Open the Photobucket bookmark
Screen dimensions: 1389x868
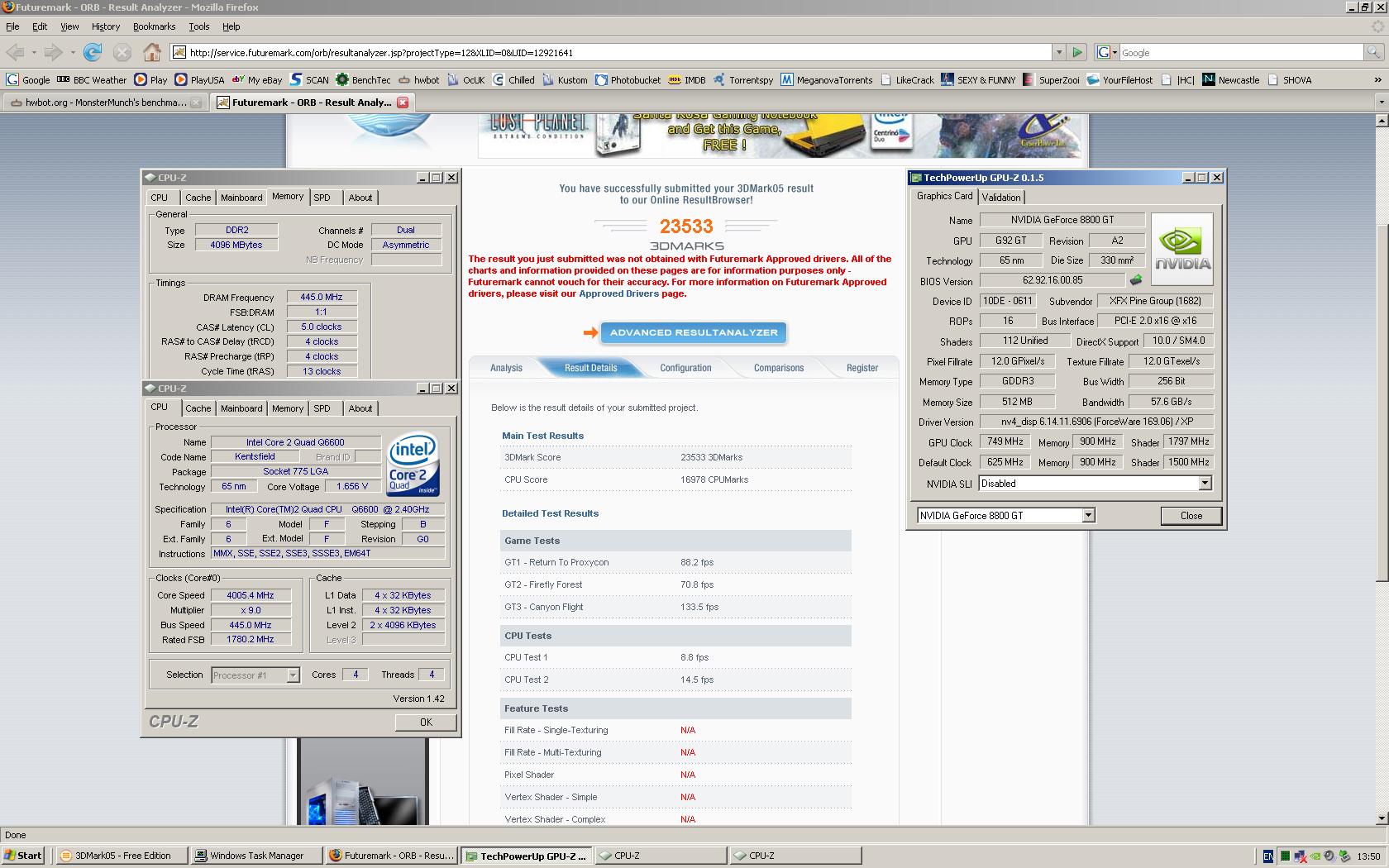tap(628, 80)
